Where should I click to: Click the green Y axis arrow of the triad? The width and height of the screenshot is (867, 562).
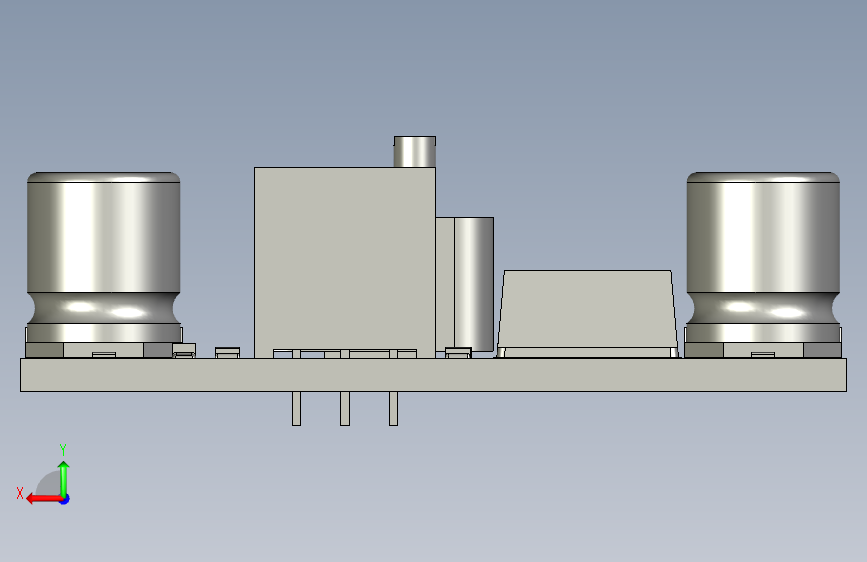pos(64,478)
